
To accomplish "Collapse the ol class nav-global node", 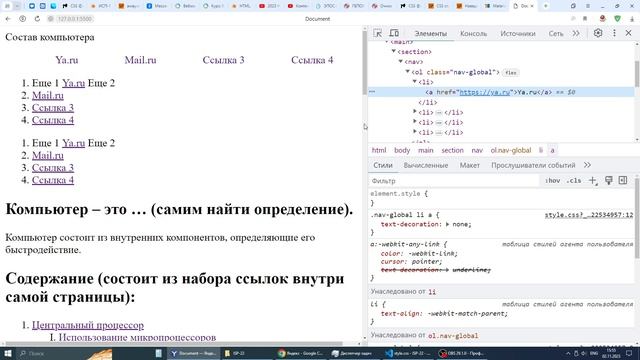I will click(x=407, y=72).
